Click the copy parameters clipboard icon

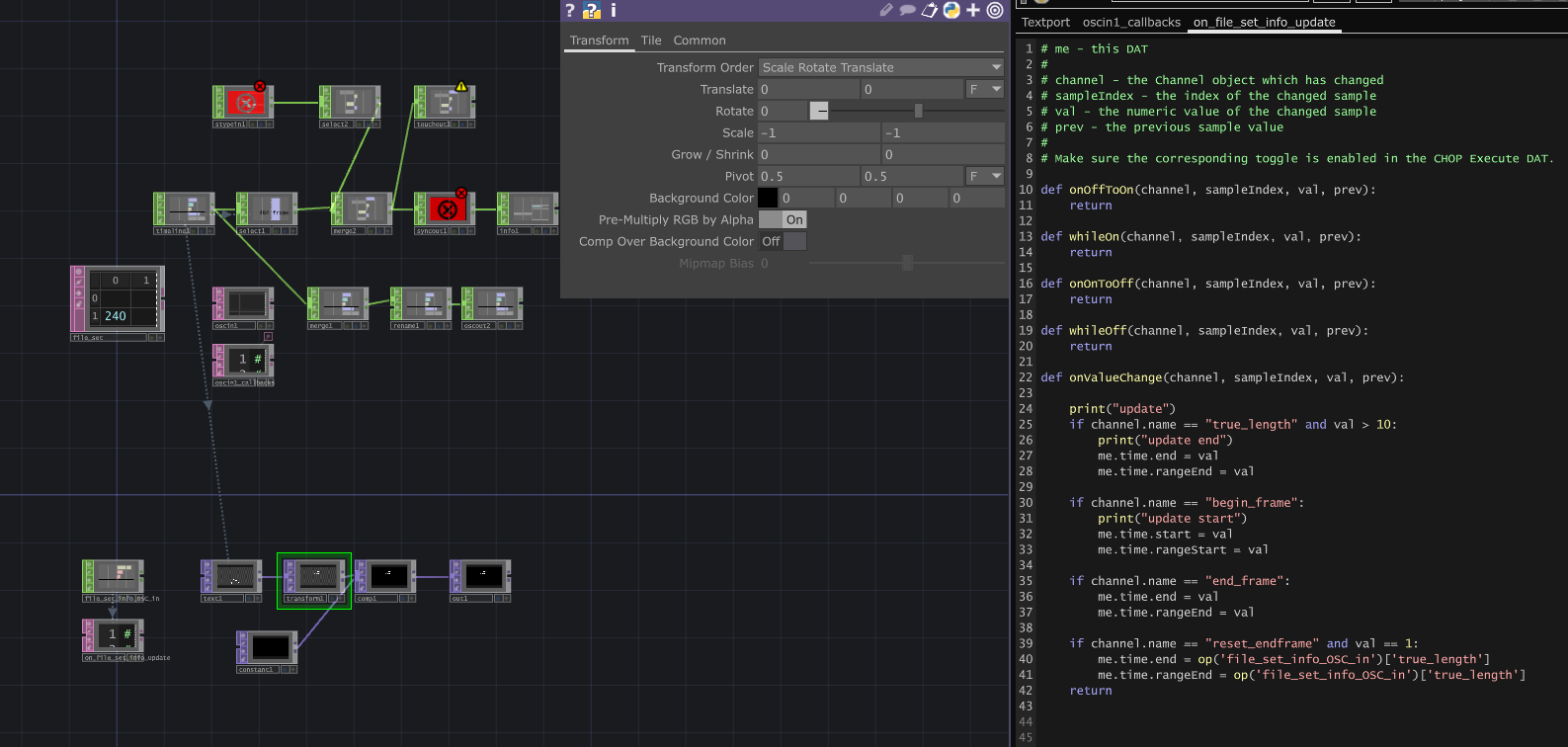point(930,10)
